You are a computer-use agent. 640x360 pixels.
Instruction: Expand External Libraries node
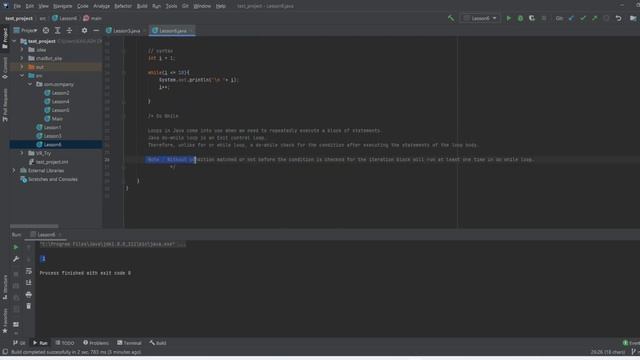pyautogui.click(x=14, y=171)
